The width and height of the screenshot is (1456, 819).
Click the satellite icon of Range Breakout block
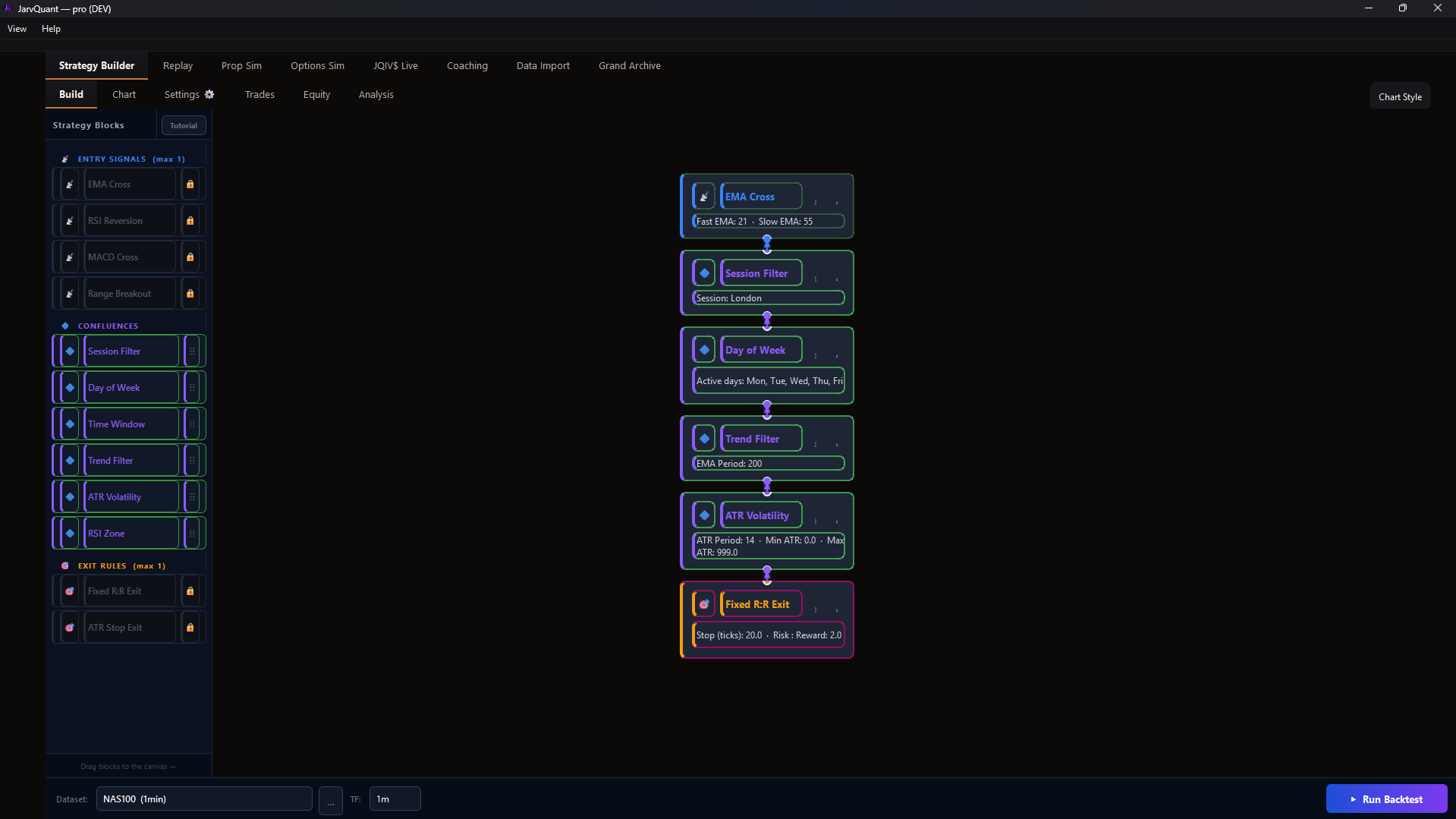70,294
